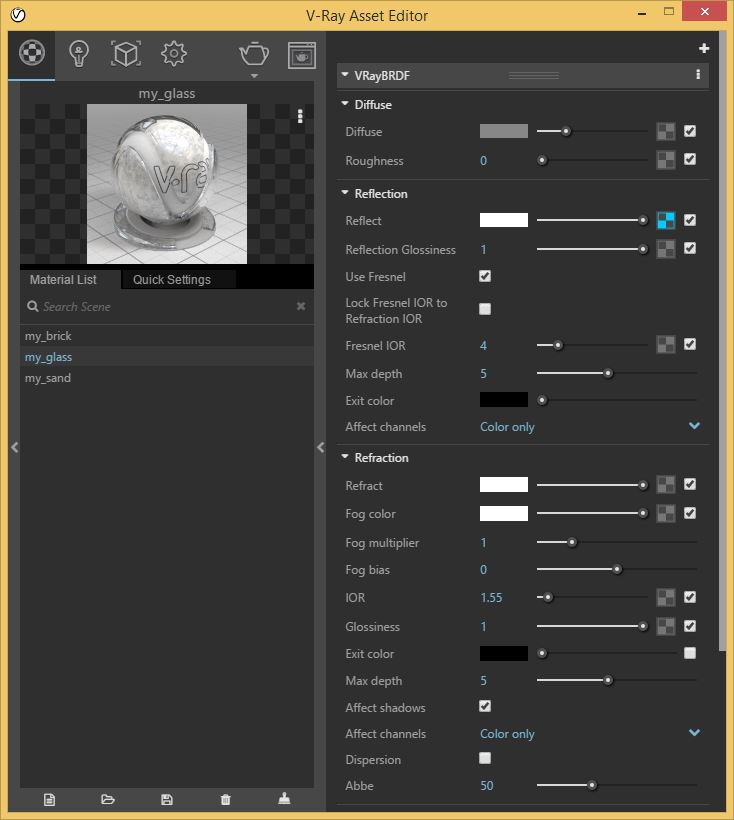The height and width of the screenshot is (820, 734).
Task: Click the Fog multiplier slider handle
Action: 572,542
